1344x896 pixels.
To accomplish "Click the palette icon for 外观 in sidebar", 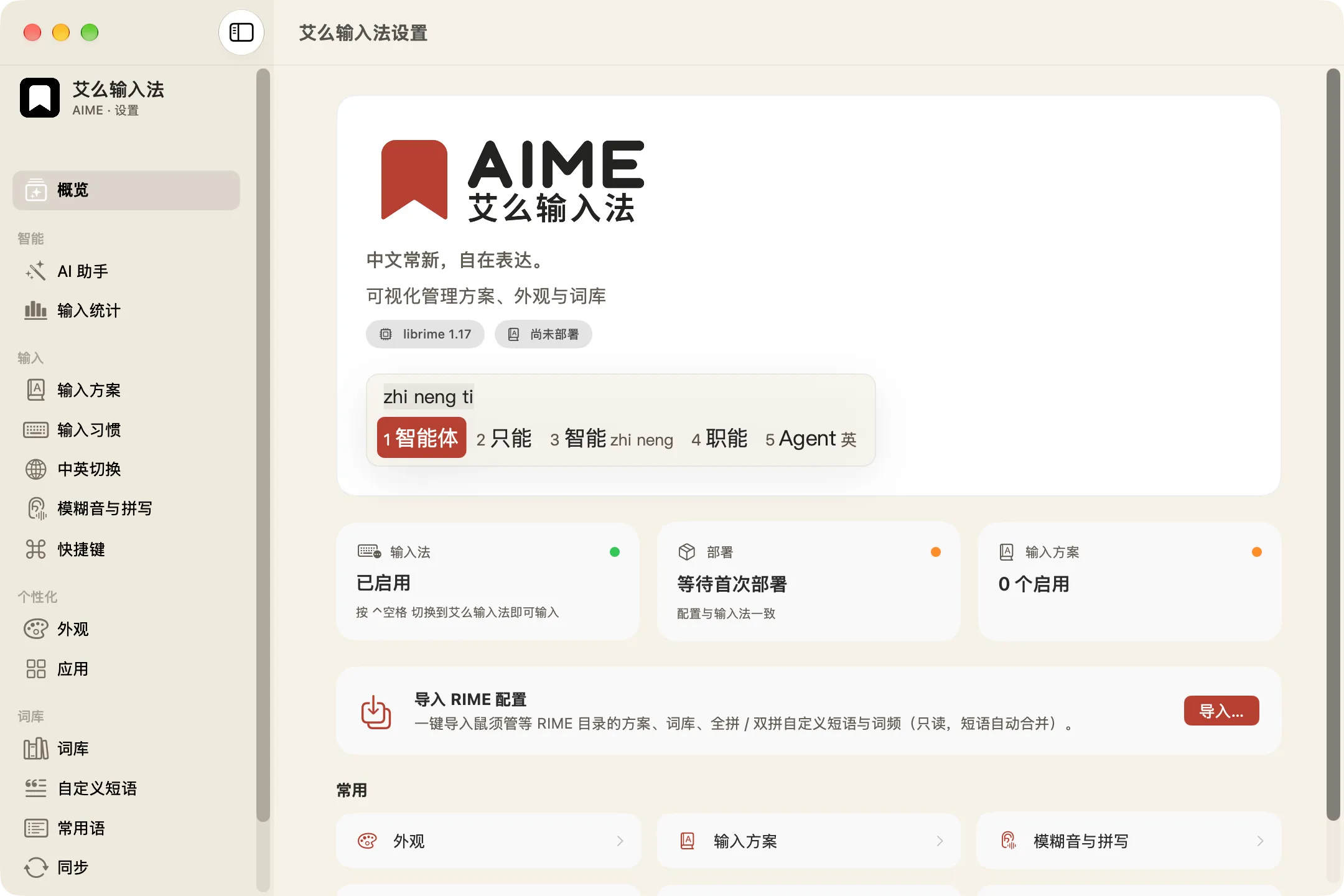I will pos(36,629).
